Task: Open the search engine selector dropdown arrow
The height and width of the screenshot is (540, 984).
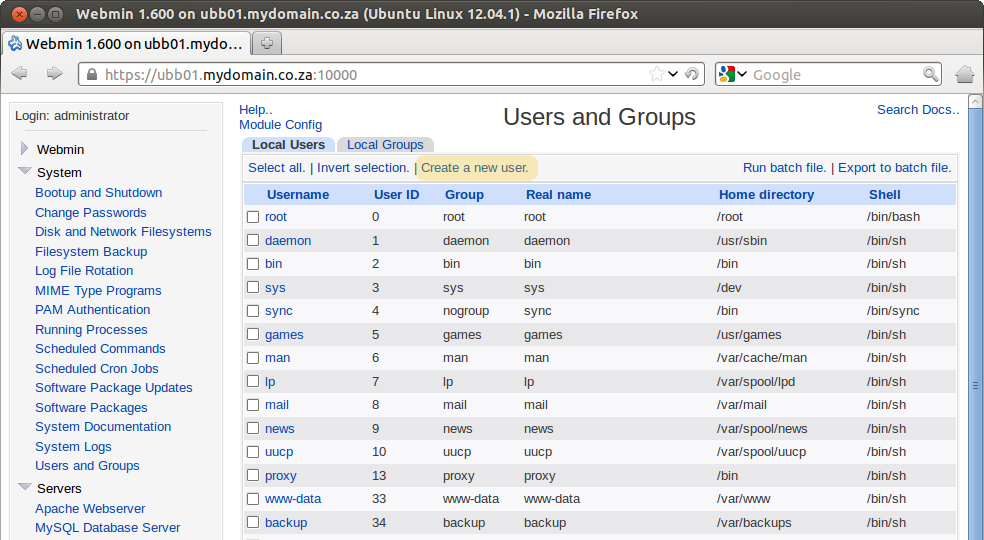Action: [742, 74]
